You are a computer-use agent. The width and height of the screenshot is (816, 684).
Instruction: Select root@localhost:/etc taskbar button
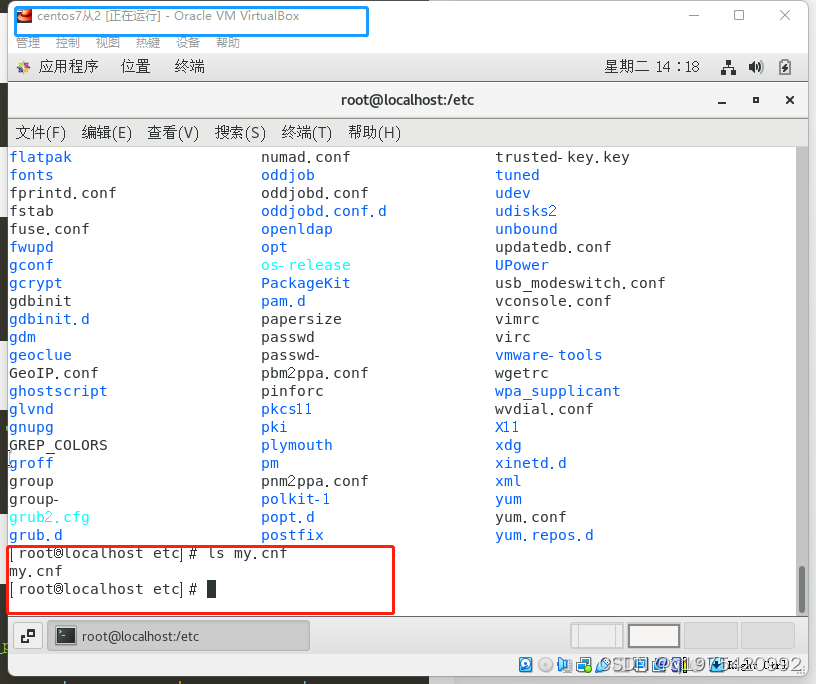pos(178,636)
